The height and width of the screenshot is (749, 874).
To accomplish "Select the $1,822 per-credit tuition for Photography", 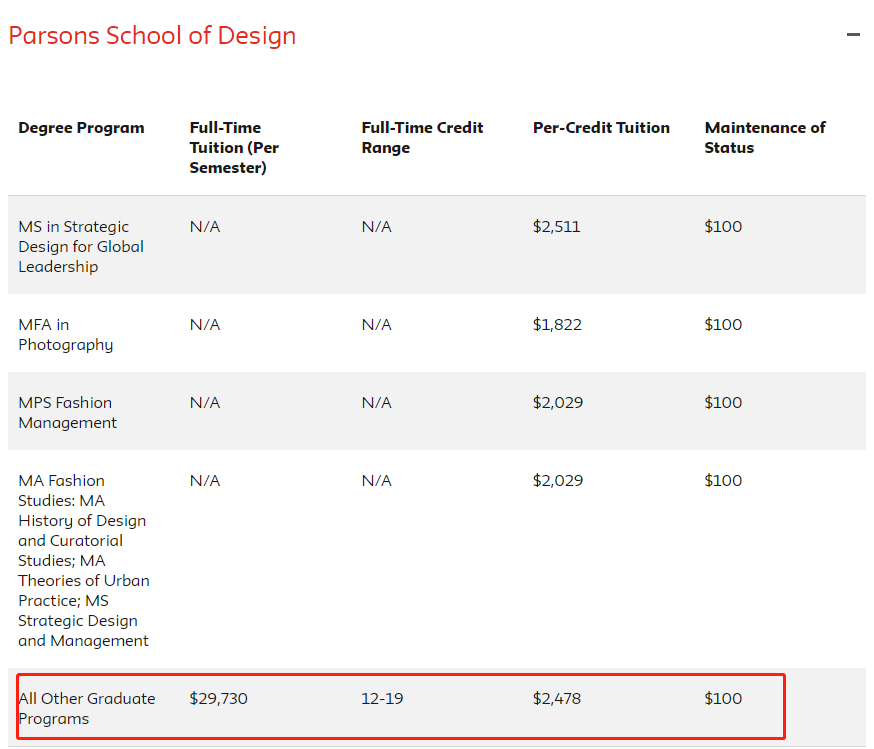I will (x=556, y=325).
